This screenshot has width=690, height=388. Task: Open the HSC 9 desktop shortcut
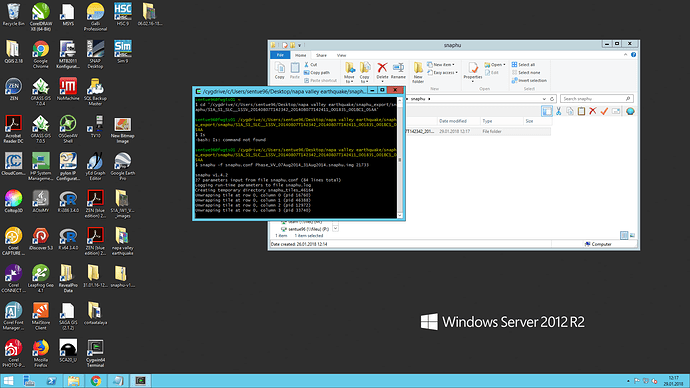click(123, 14)
